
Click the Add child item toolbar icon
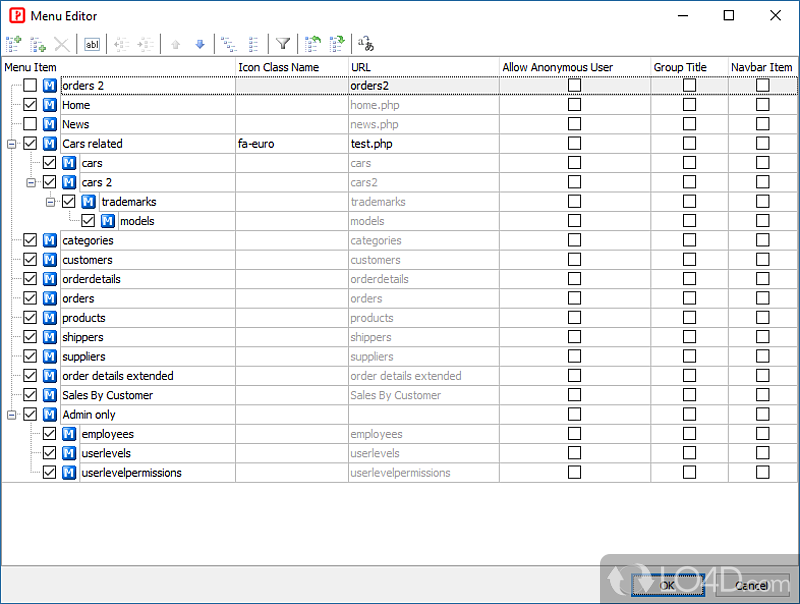pos(38,44)
